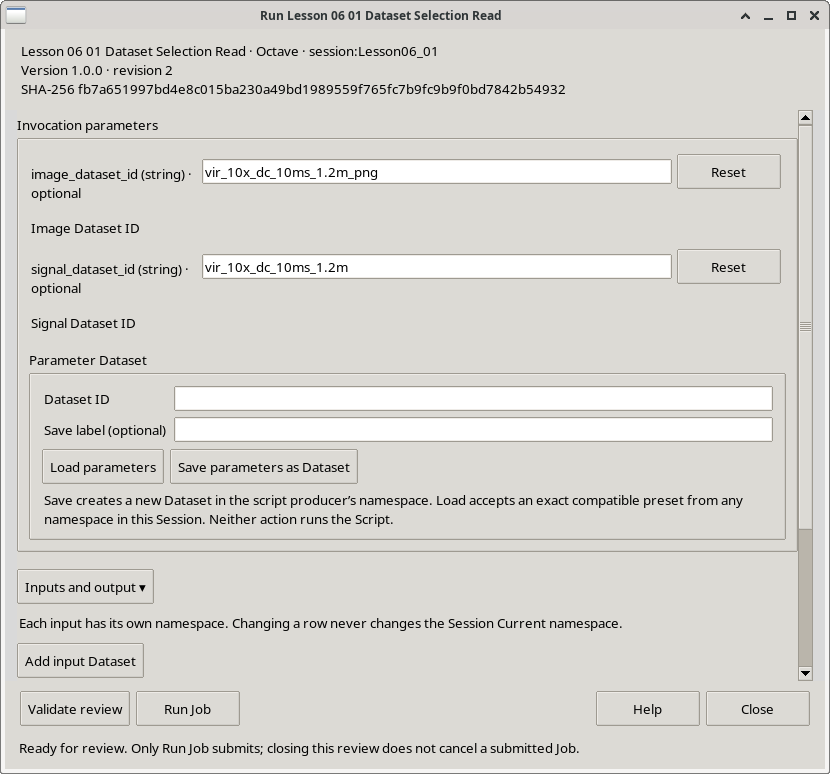Shade the window with the up-arrow icon

(745, 16)
